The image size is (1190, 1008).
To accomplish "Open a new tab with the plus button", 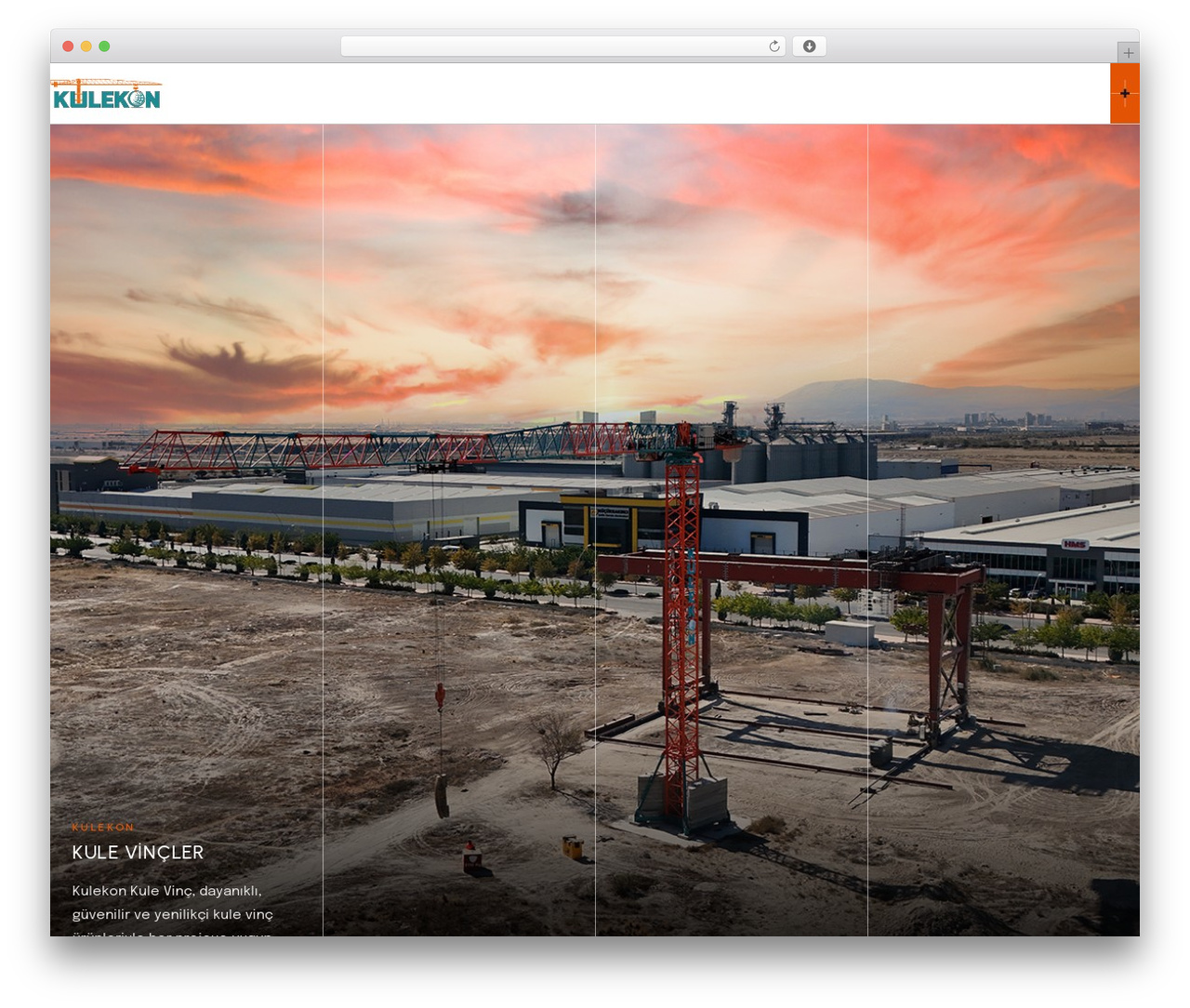I will (x=1128, y=53).
